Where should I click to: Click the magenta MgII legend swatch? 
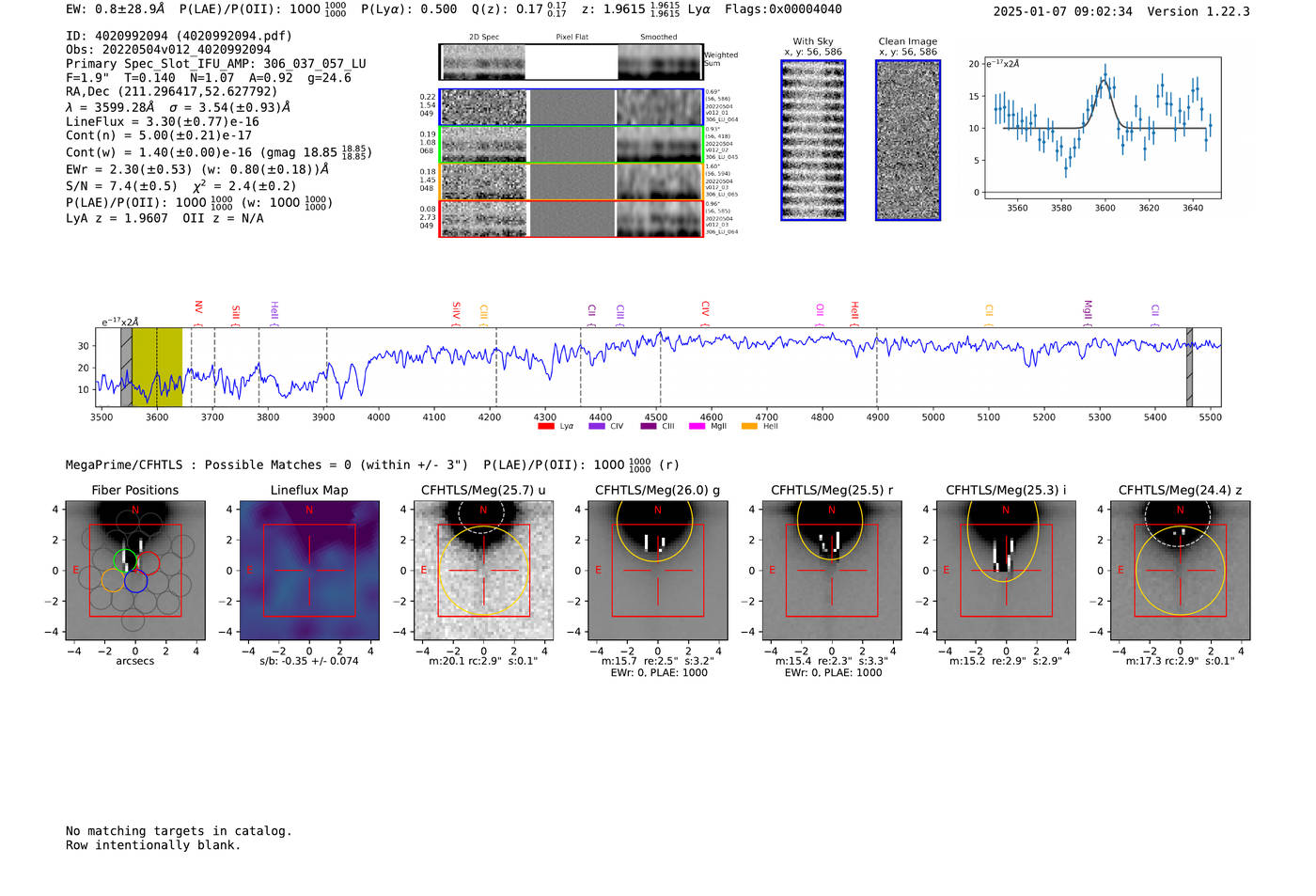tap(697, 426)
